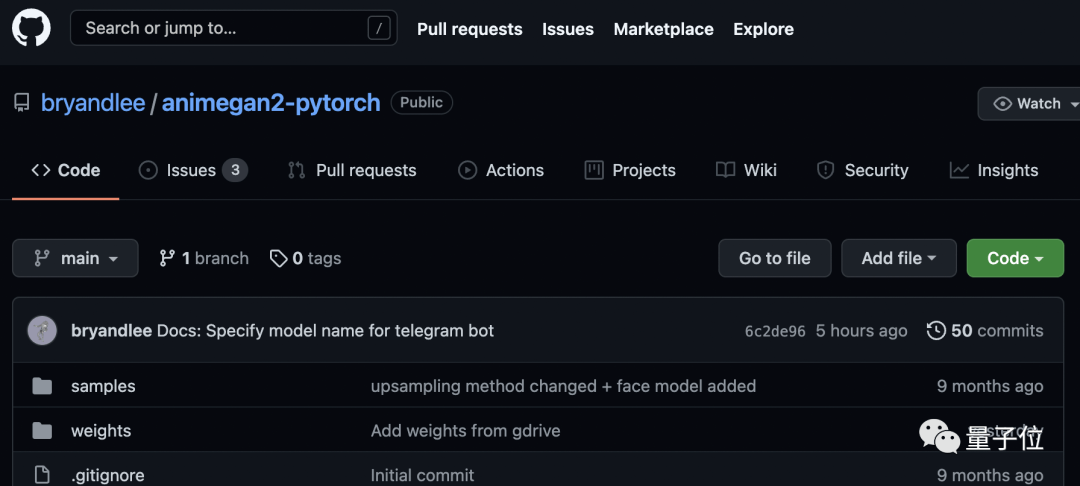
Task: Expand the green Code dropdown
Action: click(x=1014, y=258)
